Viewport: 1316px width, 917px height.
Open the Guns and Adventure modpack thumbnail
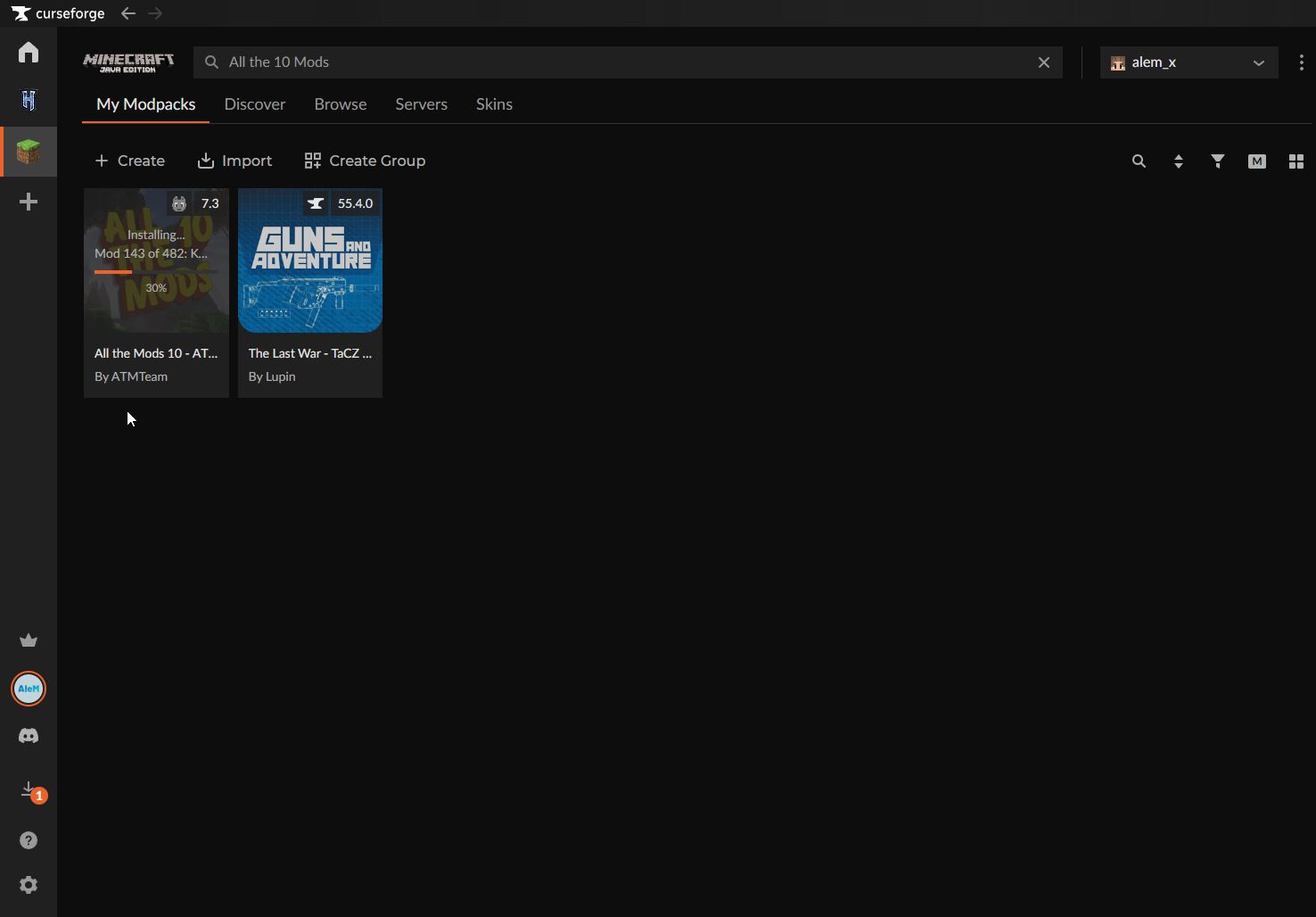(x=310, y=260)
